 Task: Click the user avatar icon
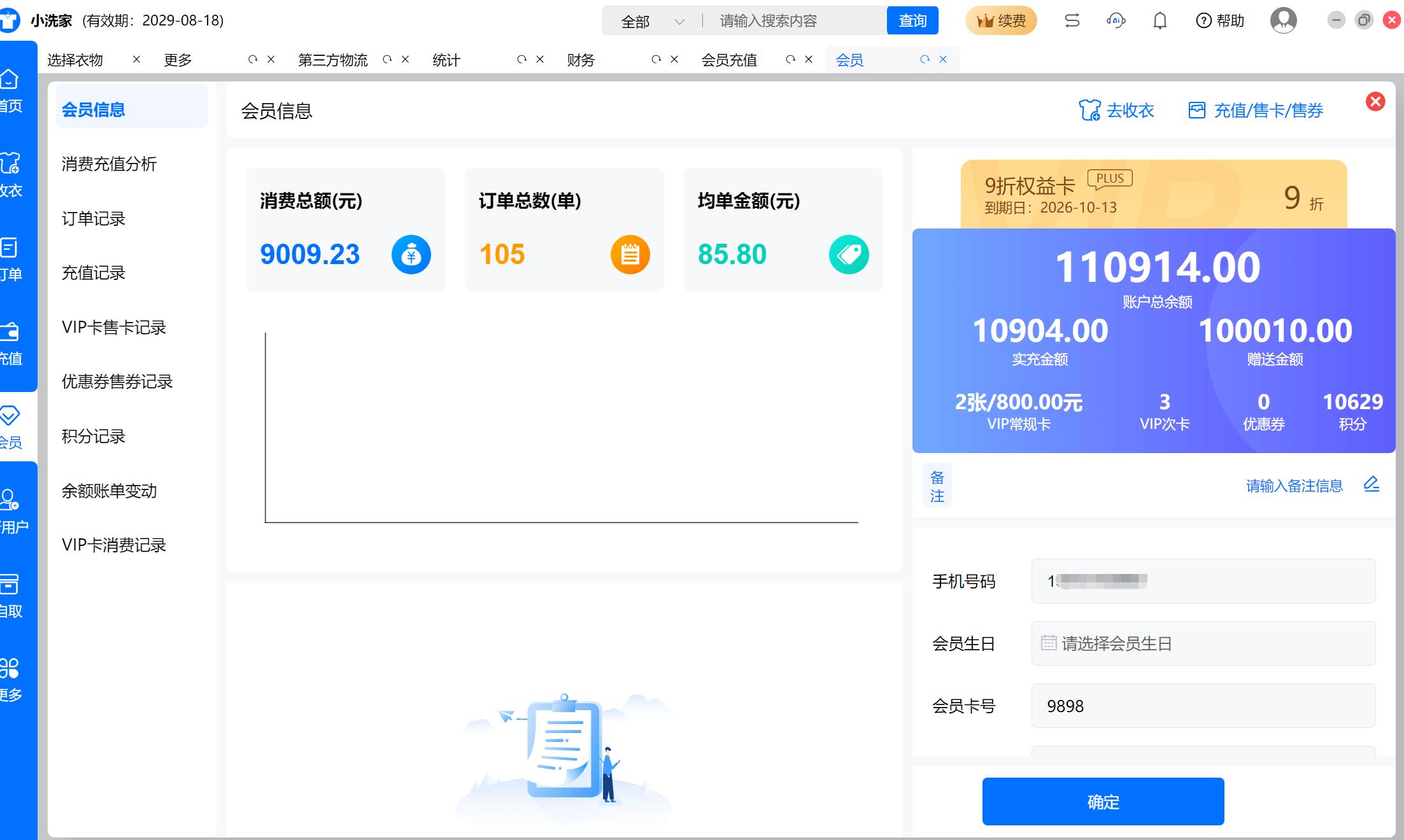1283,21
